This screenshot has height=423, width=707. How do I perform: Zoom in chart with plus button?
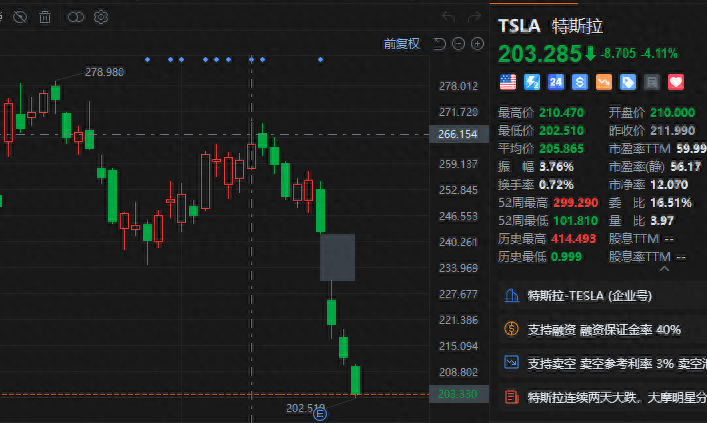477,44
